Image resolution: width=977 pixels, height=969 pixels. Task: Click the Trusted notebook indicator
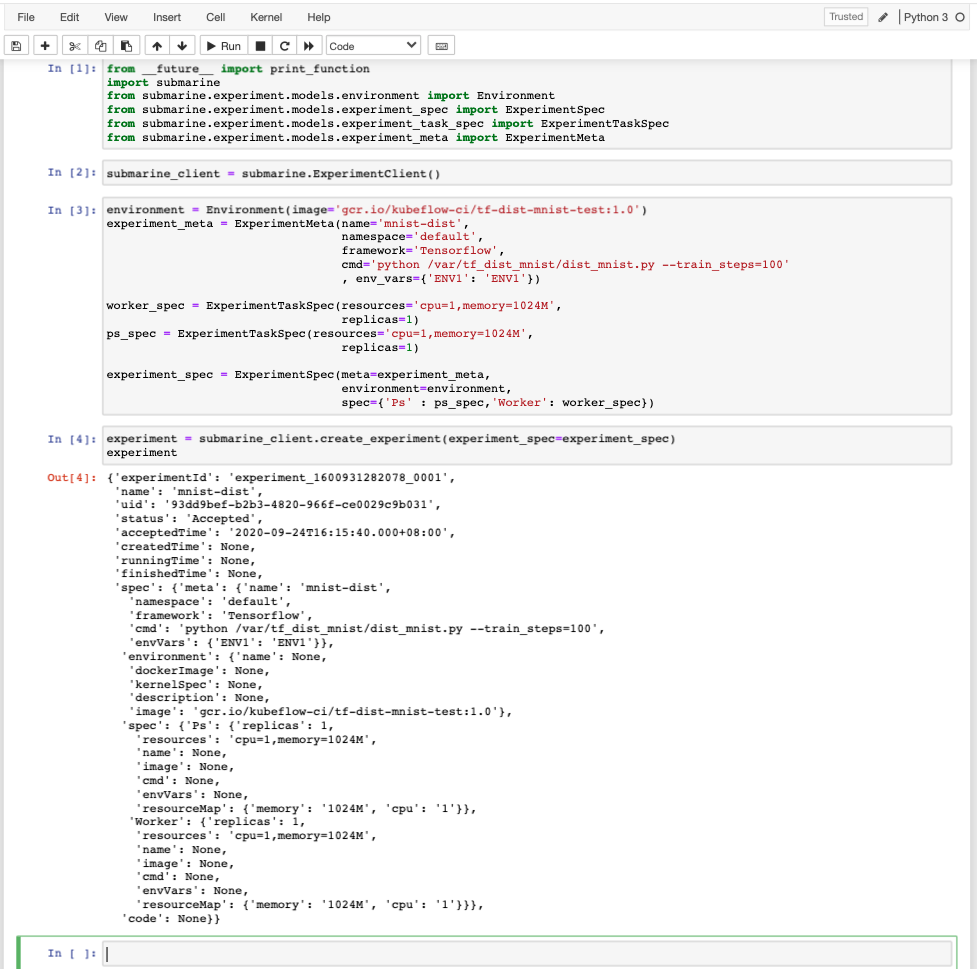[846, 17]
